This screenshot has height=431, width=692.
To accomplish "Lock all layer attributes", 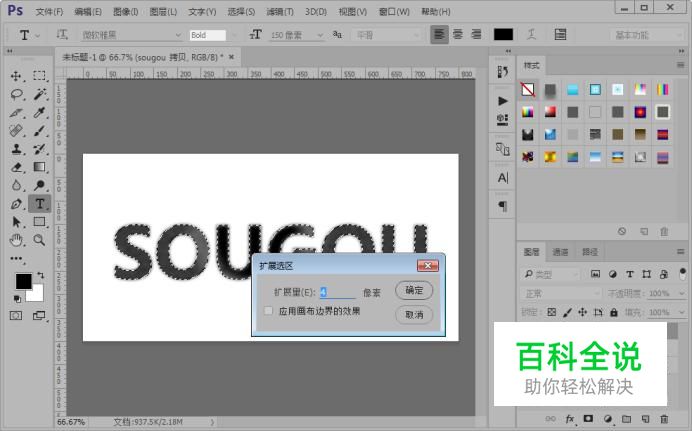I will pyautogui.click(x=613, y=312).
